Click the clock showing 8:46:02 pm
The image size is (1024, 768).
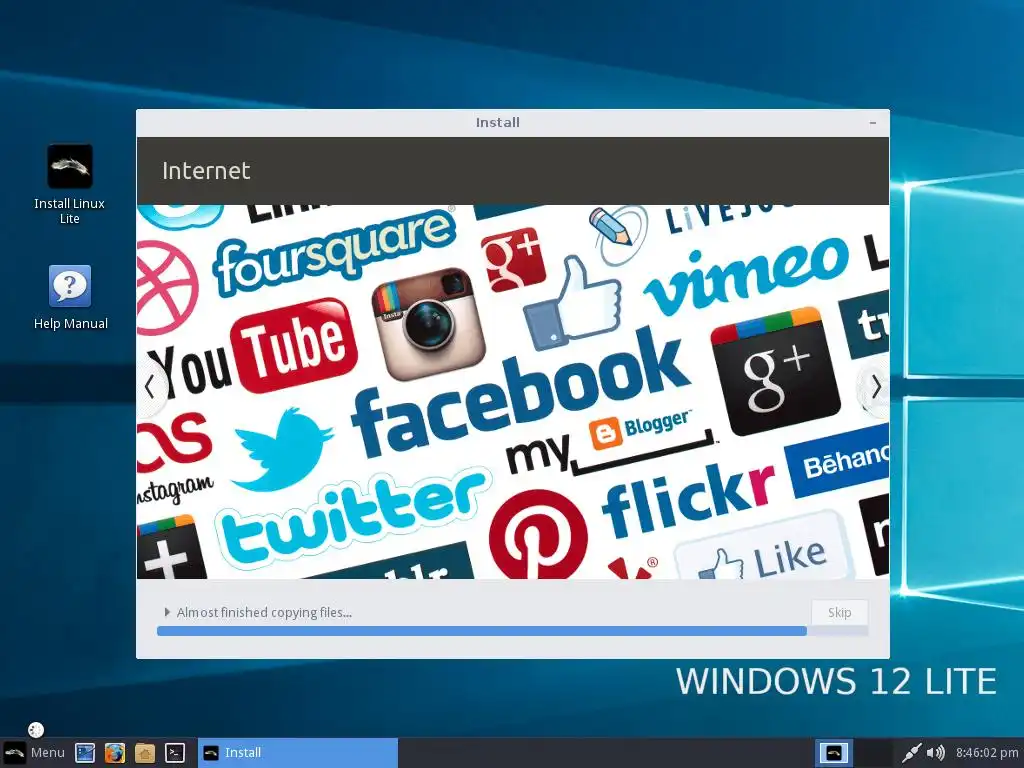coord(987,753)
